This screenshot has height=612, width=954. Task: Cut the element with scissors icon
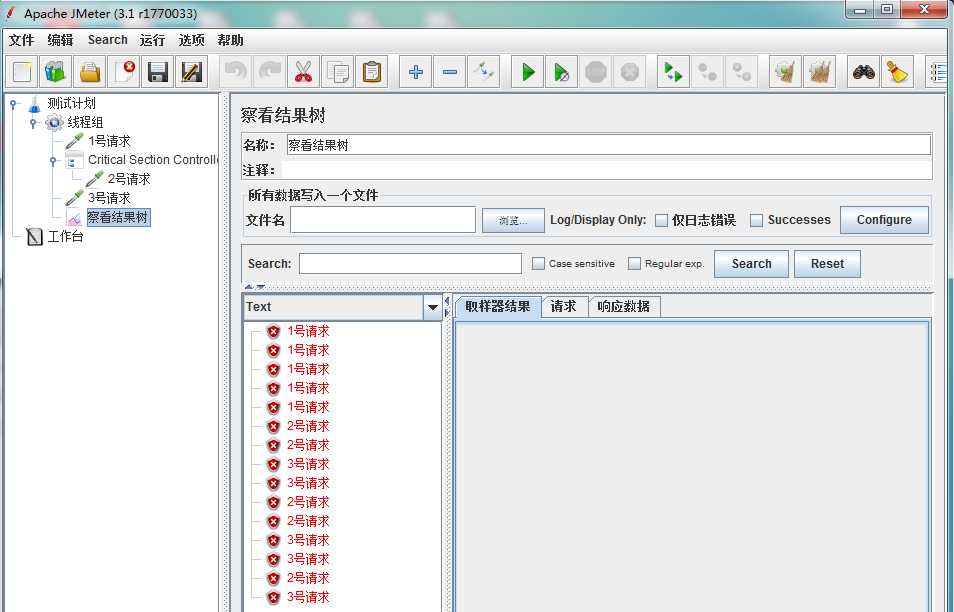[304, 72]
